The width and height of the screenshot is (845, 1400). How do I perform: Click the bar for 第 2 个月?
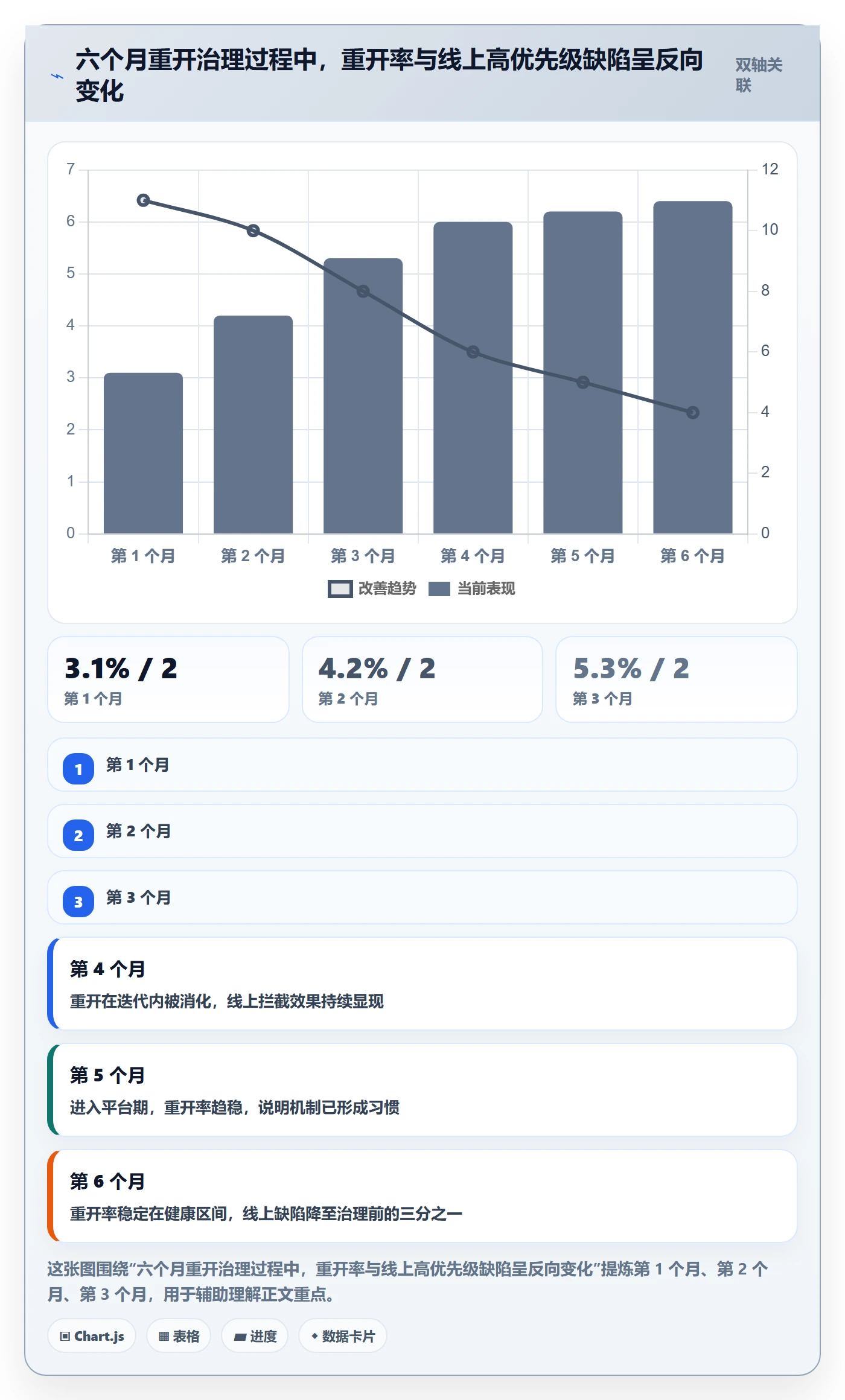pos(253,425)
